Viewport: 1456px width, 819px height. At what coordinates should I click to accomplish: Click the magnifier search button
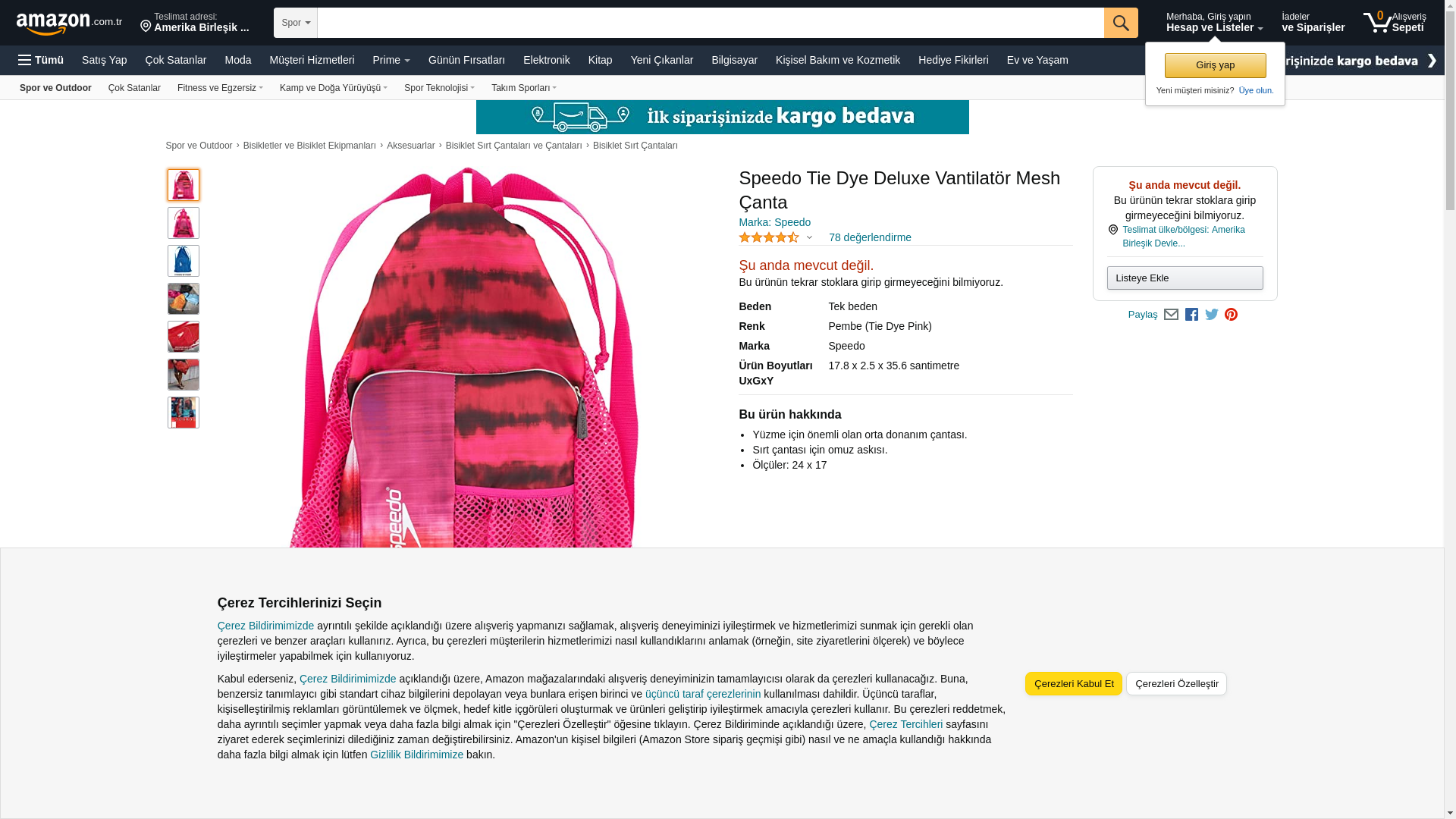pos(1121,23)
